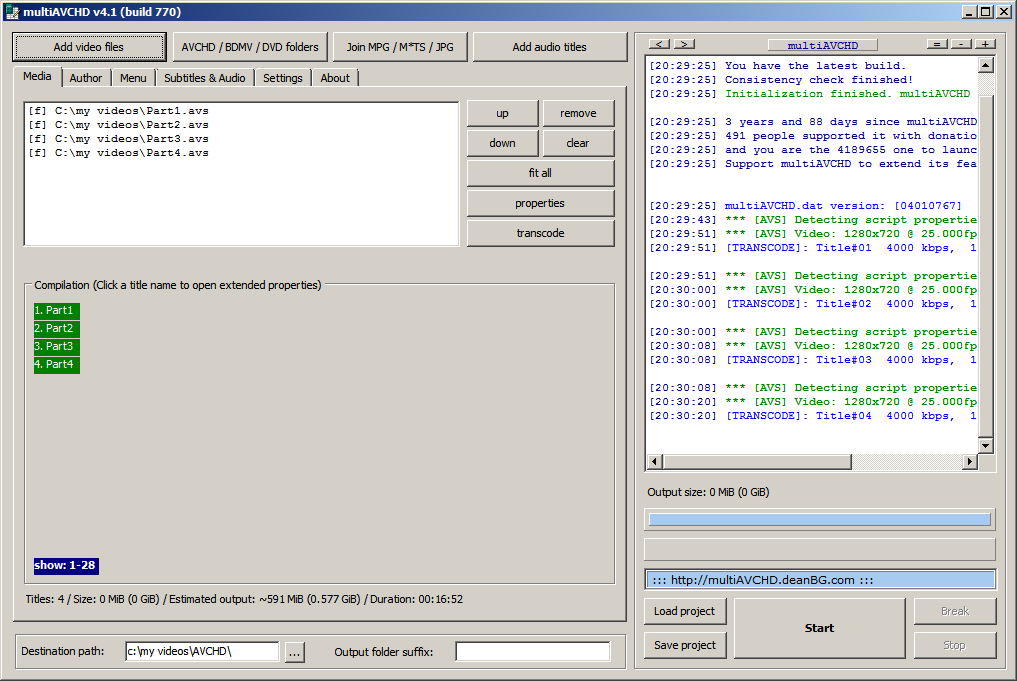The height and width of the screenshot is (681, 1017).
Task: Click log line with multiAVCHD.dat version
Action: (806, 206)
